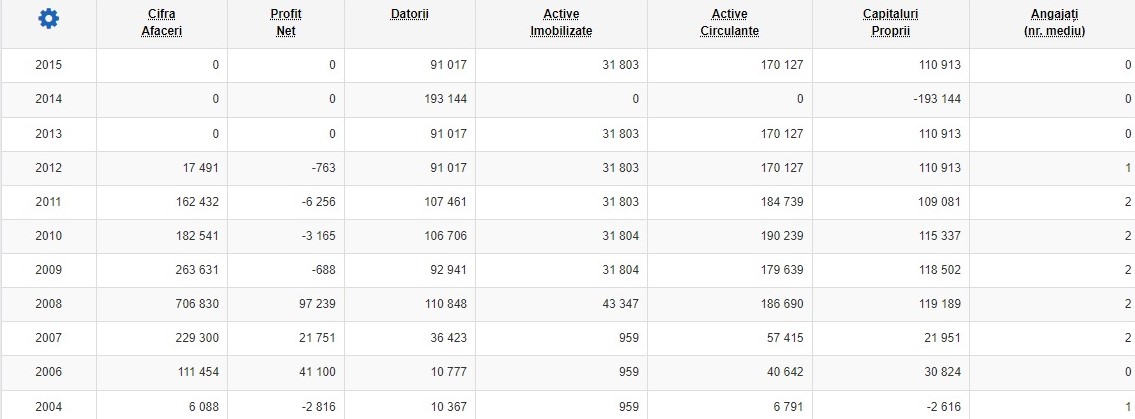Open the blue gear settings icon
Viewport: 1135px width, 419px height.
click(48, 19)
